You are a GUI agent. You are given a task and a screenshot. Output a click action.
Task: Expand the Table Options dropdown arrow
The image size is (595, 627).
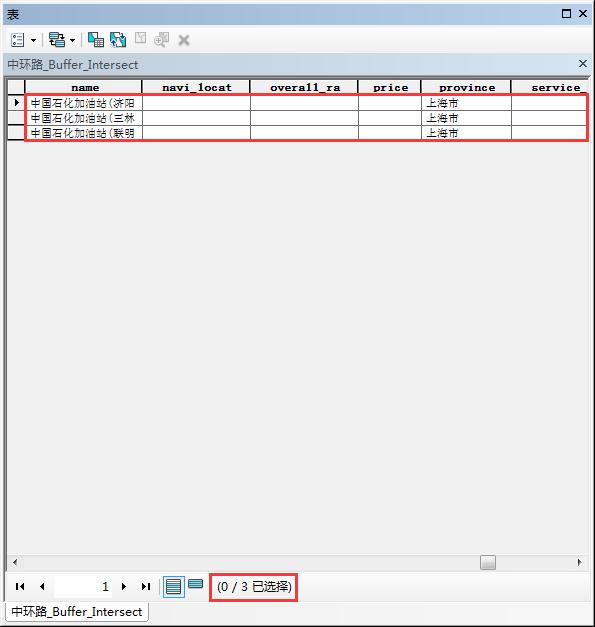pos(33,40)
